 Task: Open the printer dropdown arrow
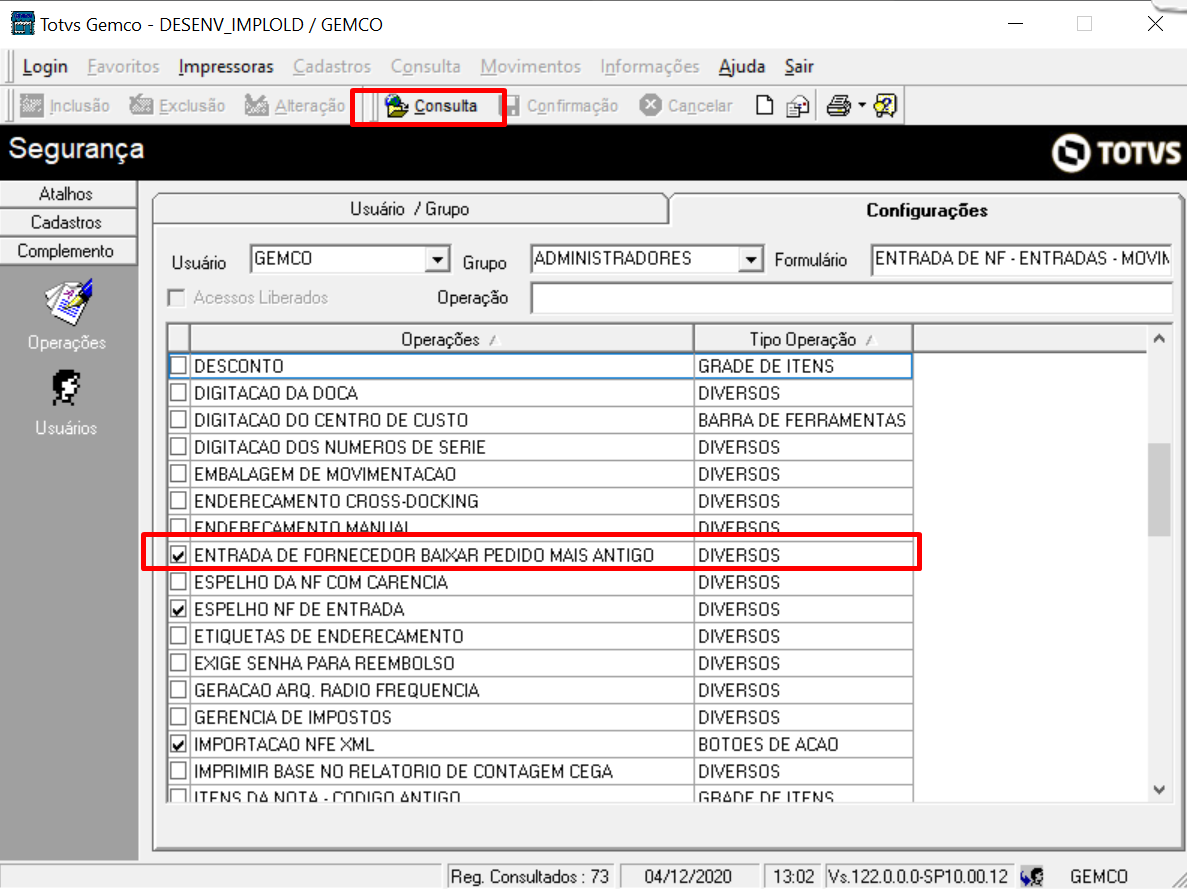click(x=861, y=105)
